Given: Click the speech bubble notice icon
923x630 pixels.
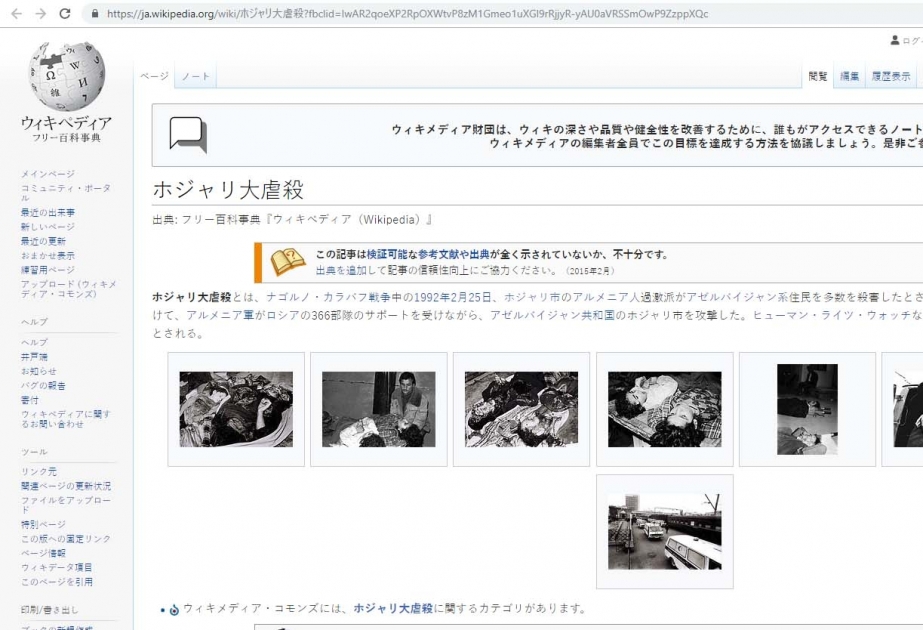Looking at the screenshot, I should [x=188, y=135].
